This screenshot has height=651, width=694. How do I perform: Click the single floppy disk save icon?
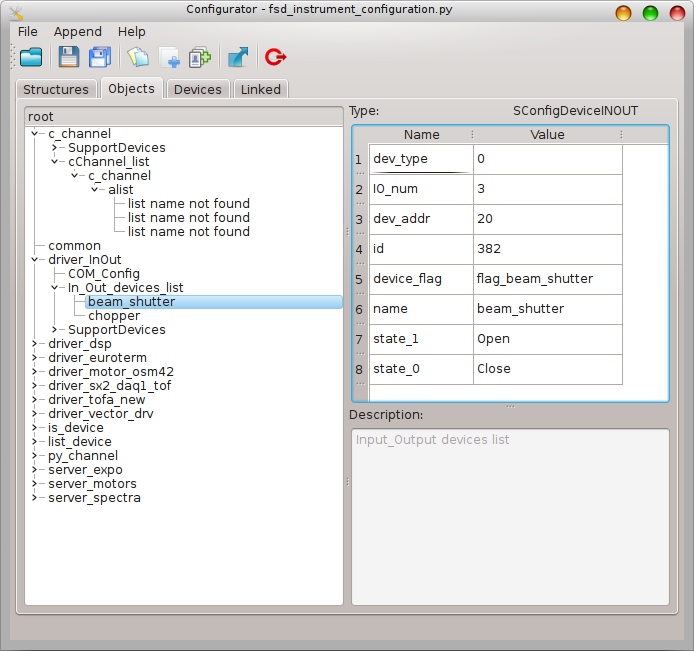pyautogui.click(x=68, y=57)
